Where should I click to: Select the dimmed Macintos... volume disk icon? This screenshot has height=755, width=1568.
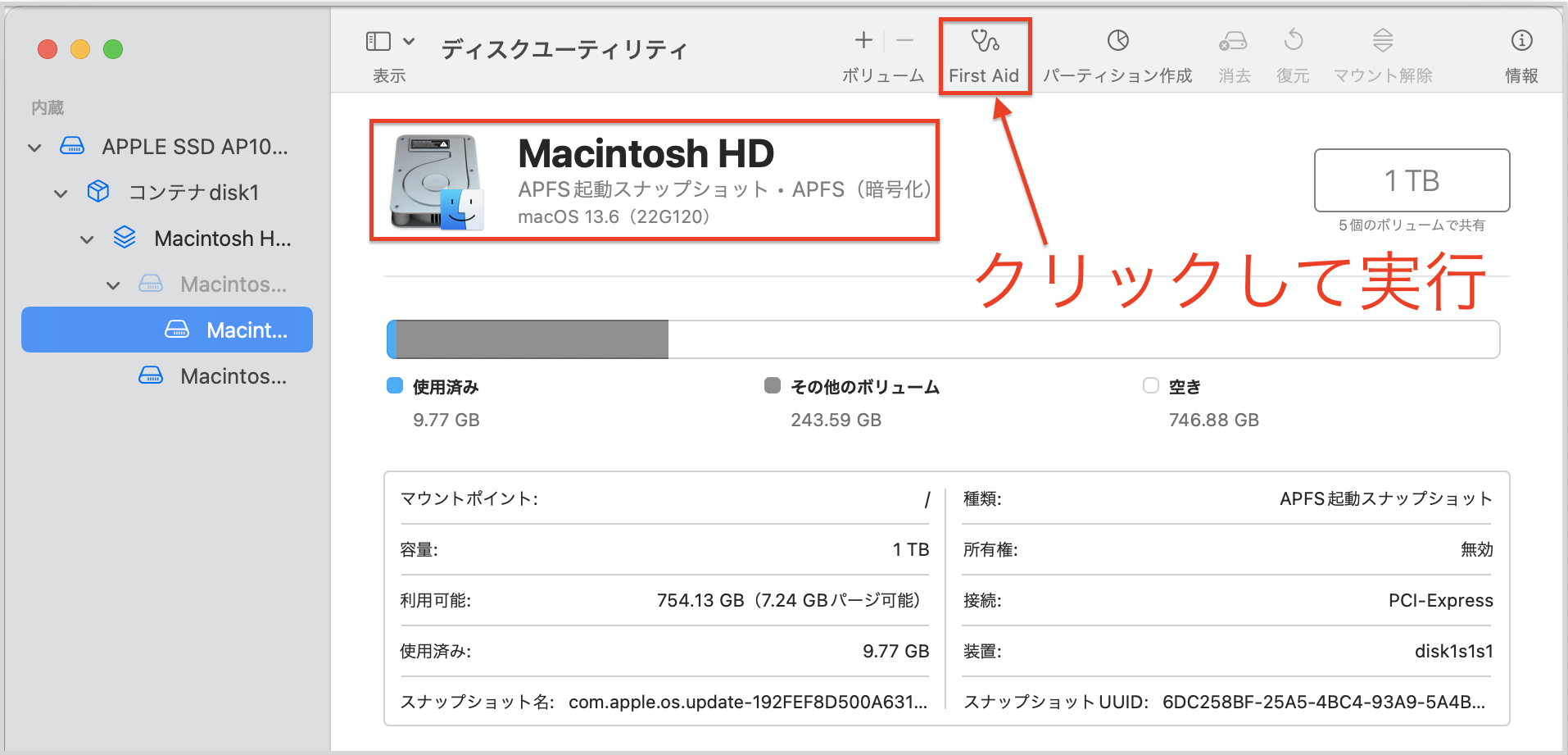(151, 284)
